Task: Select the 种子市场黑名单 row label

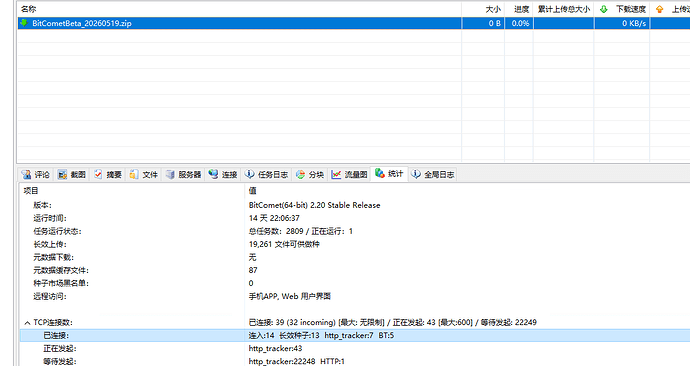Action: (61, 283)
